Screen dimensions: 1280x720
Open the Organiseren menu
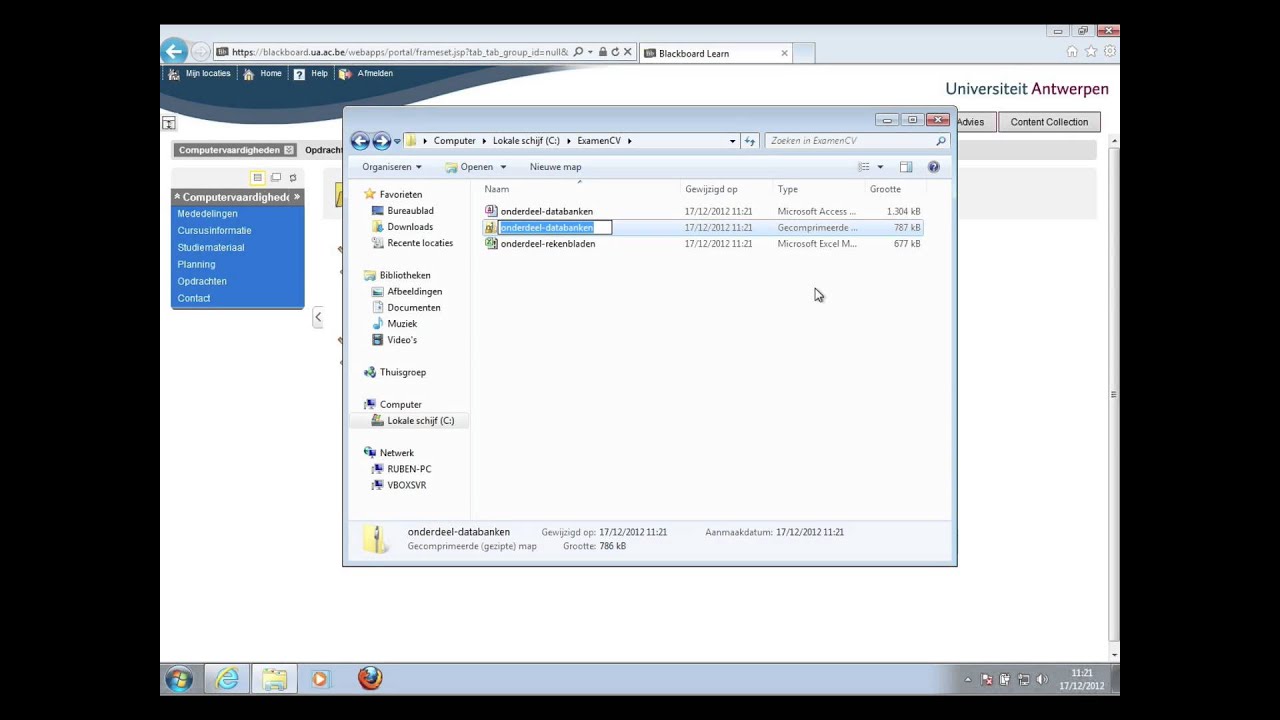pyautogui.click(x=392, y=167)
